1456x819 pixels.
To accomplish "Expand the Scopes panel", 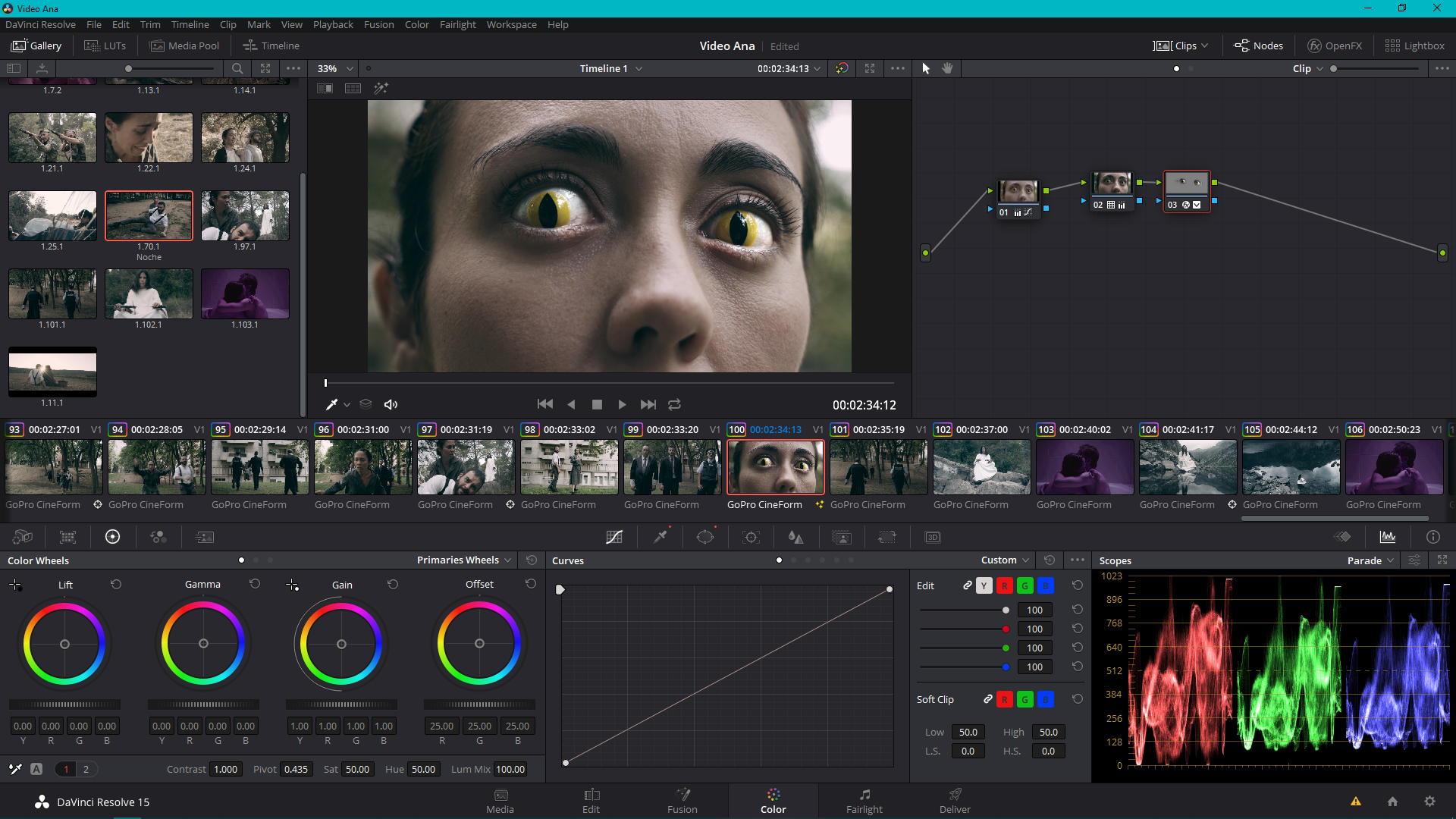I will coord(1442,560).
